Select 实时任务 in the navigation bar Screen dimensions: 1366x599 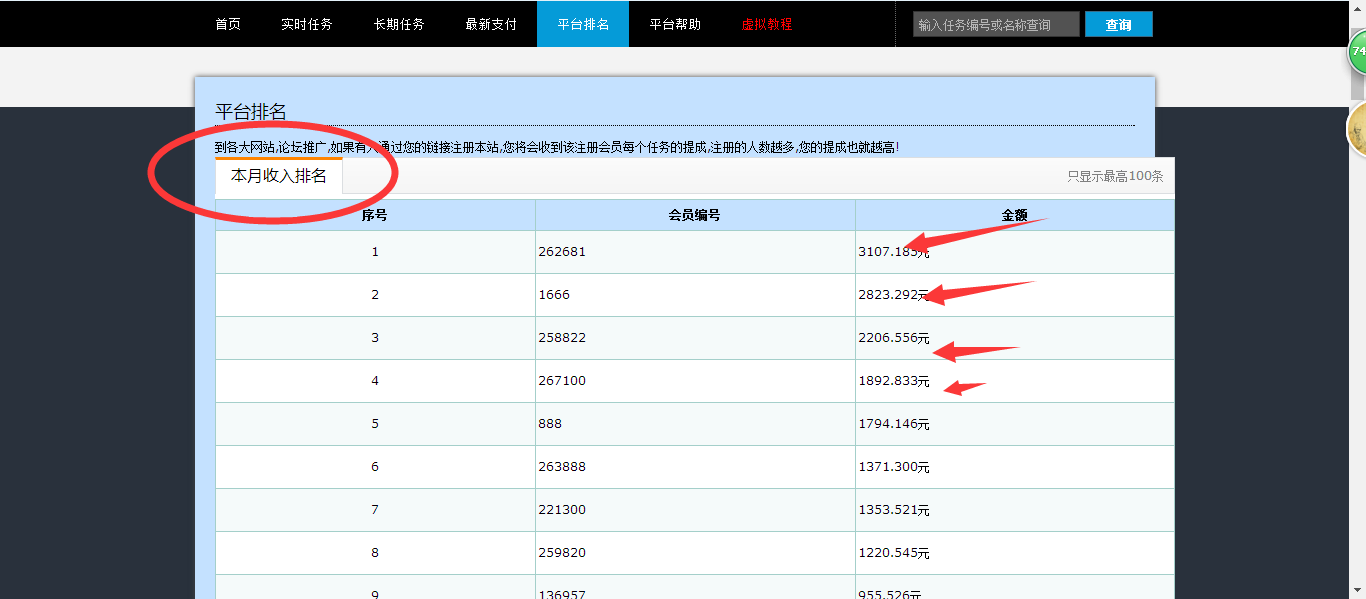[307, 24]
